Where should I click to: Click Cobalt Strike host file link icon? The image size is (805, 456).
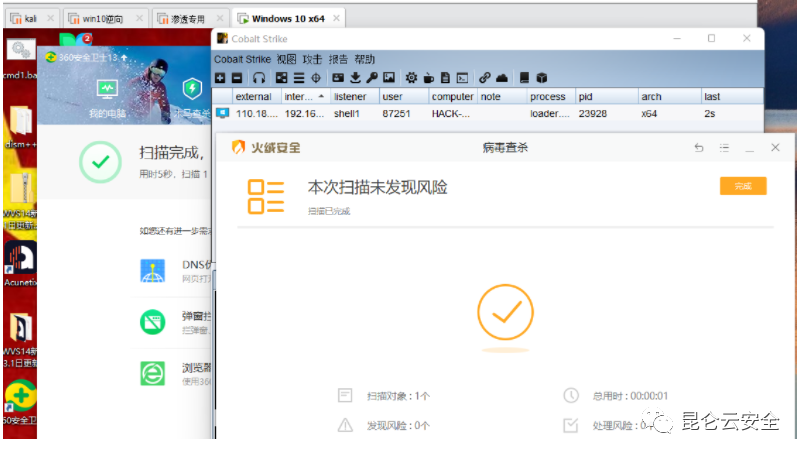pyautogui.click(x=485, y=78)
